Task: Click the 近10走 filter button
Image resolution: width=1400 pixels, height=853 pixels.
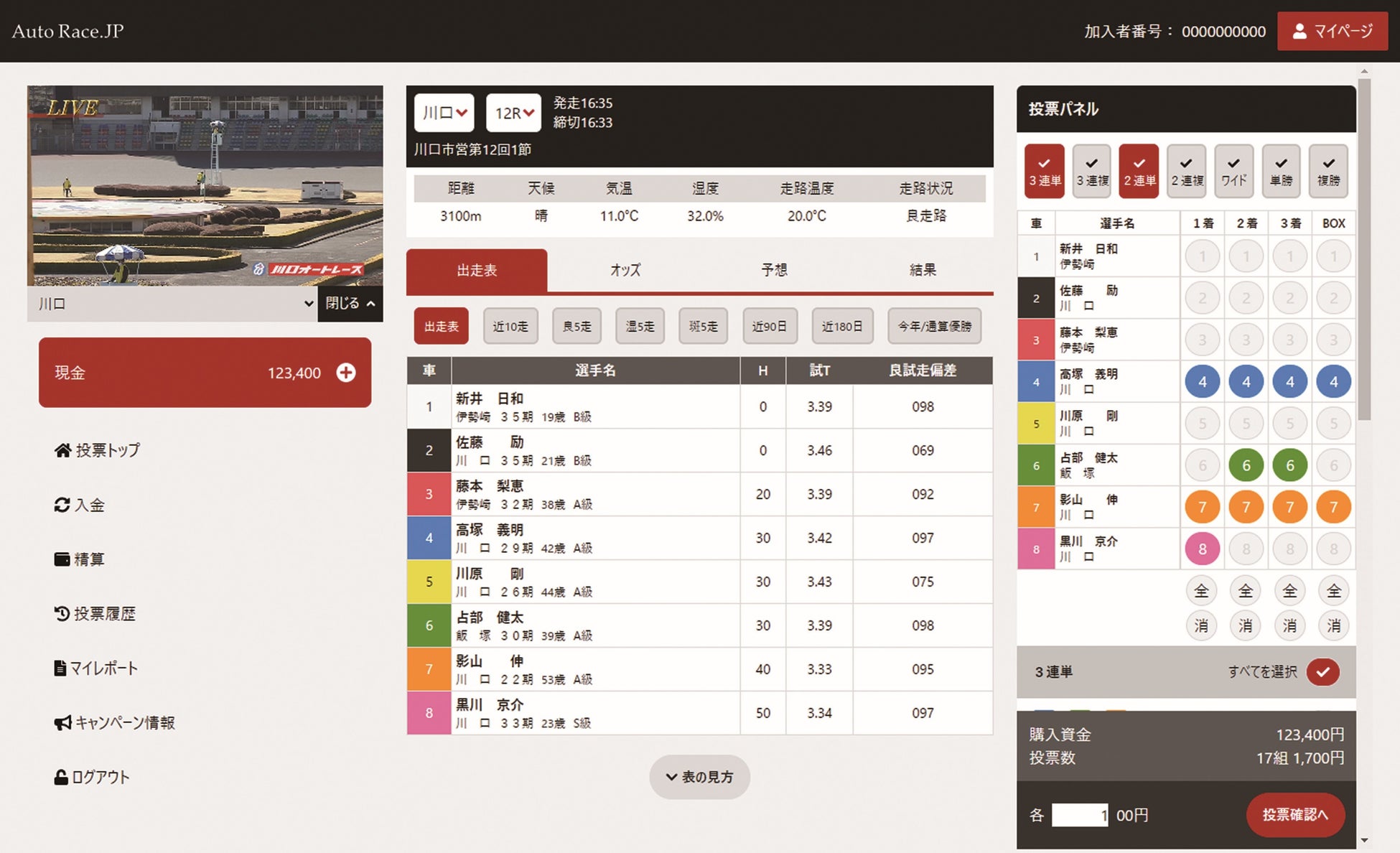Action: [x=510, y=326]
